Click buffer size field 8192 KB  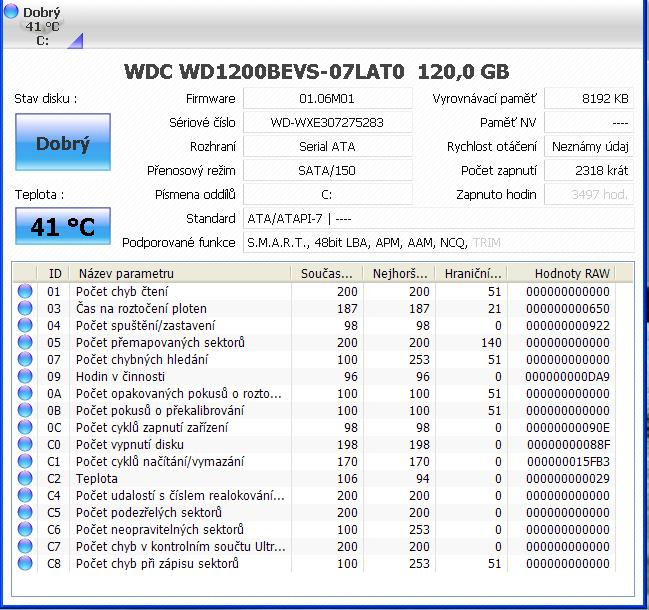point(589,98)
